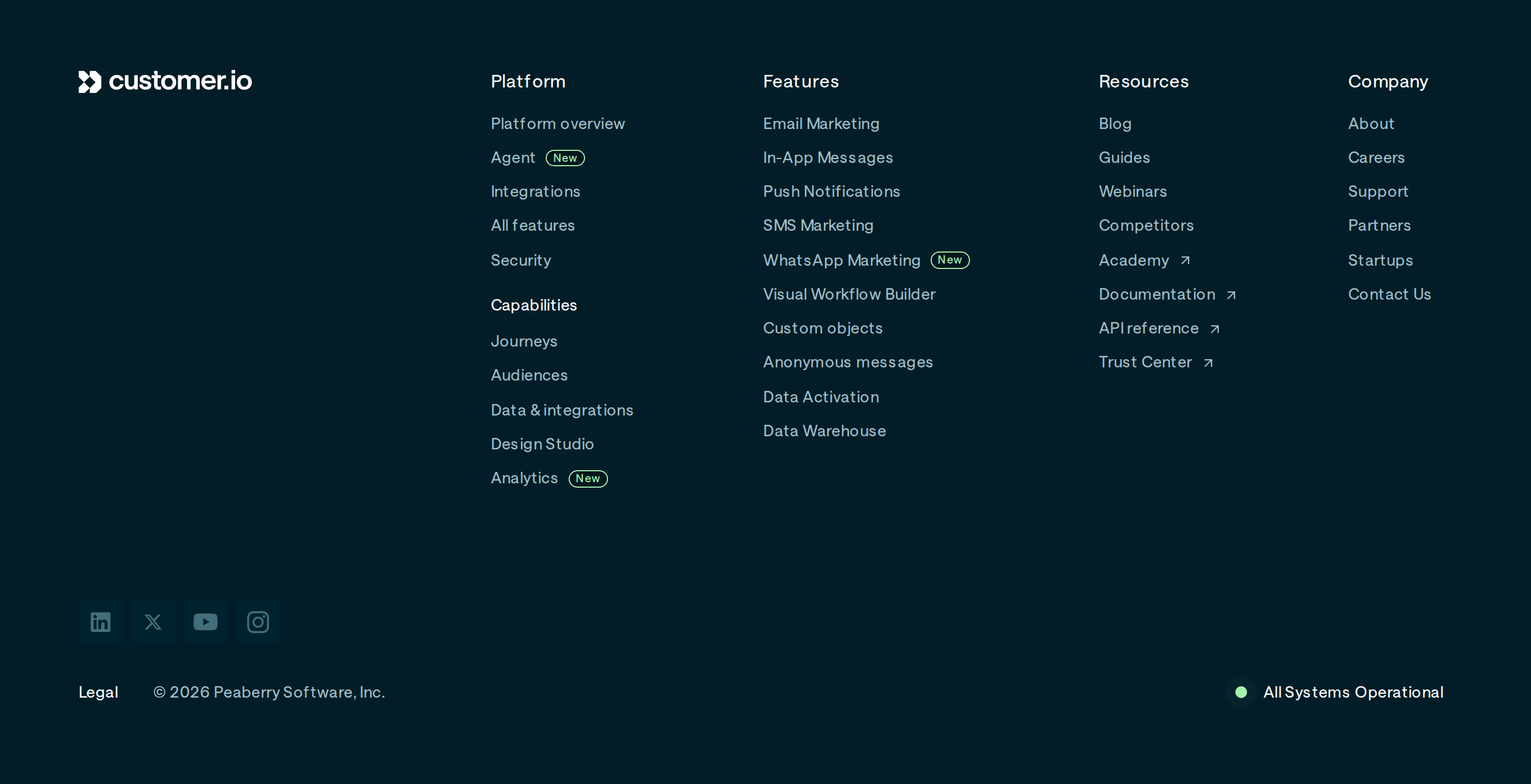Go to Webinars
The height and width of the screenshot is (784, 1531).
coord(1133,191)
